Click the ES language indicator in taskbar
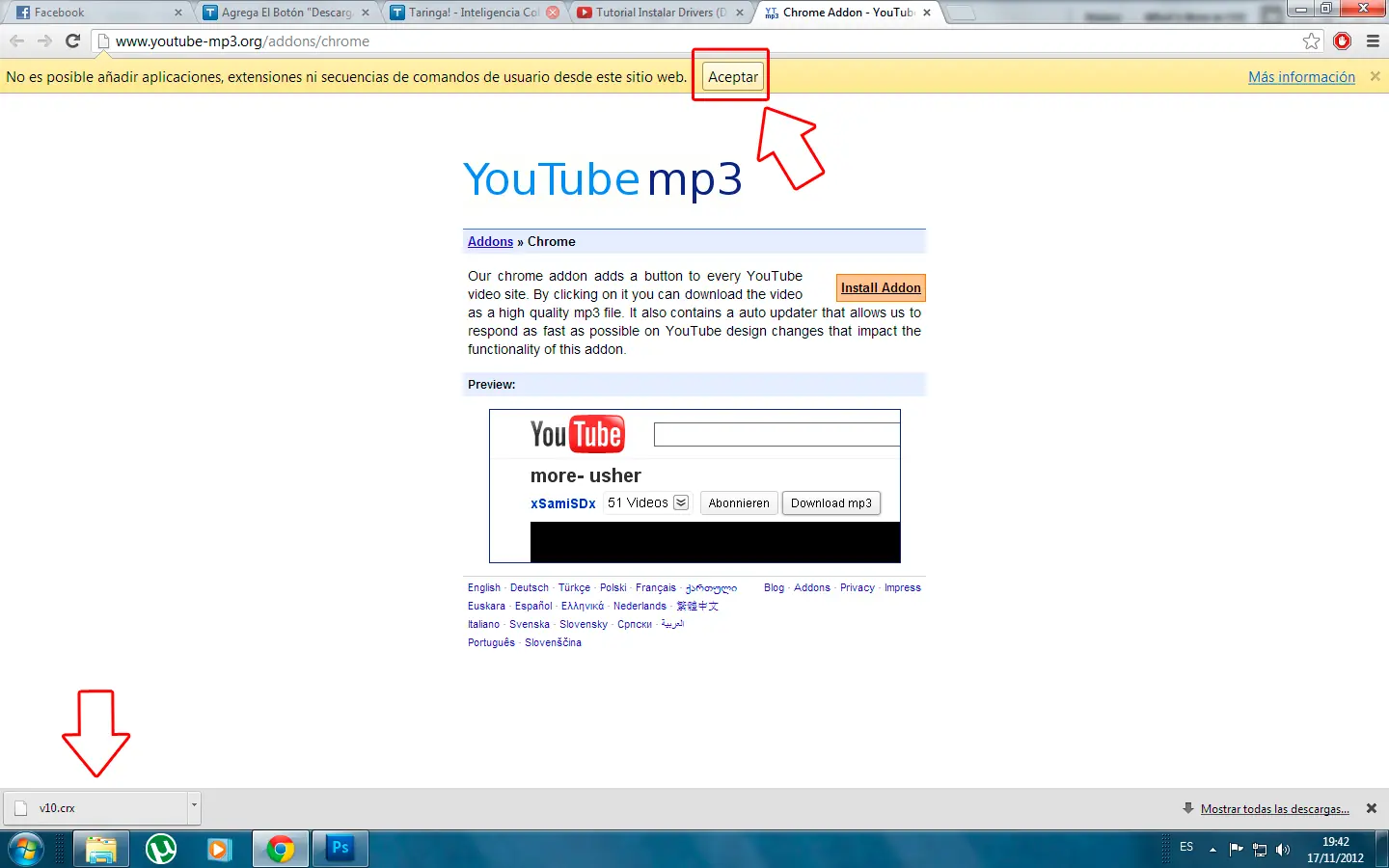This screenshot has width=1389, height=868. pos(1186,847)
